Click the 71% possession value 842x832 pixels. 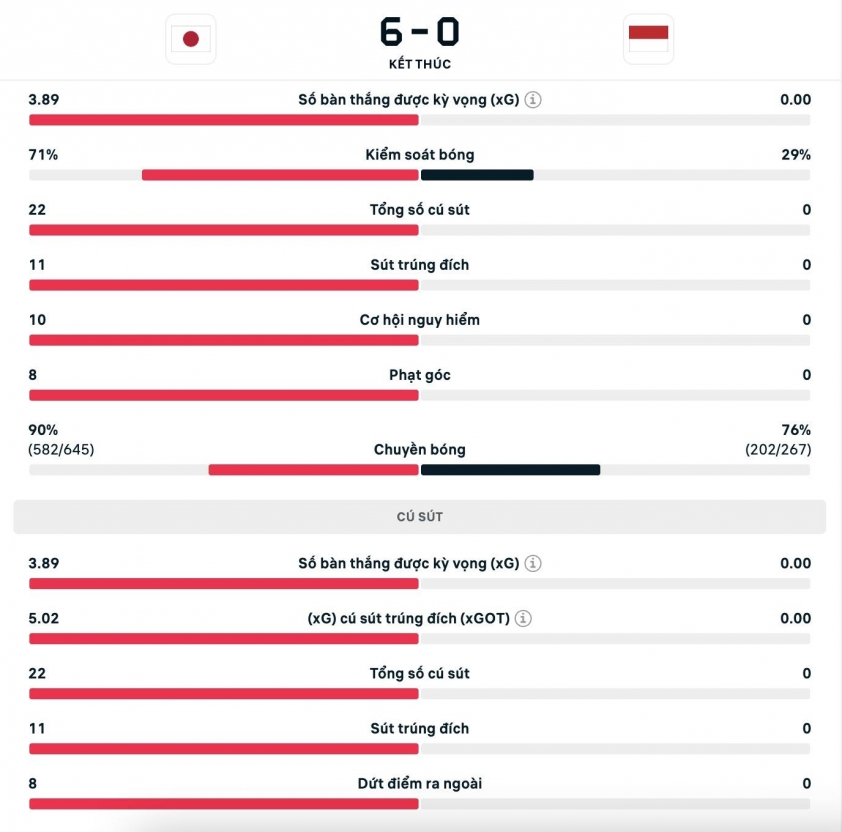click(43, 155)
